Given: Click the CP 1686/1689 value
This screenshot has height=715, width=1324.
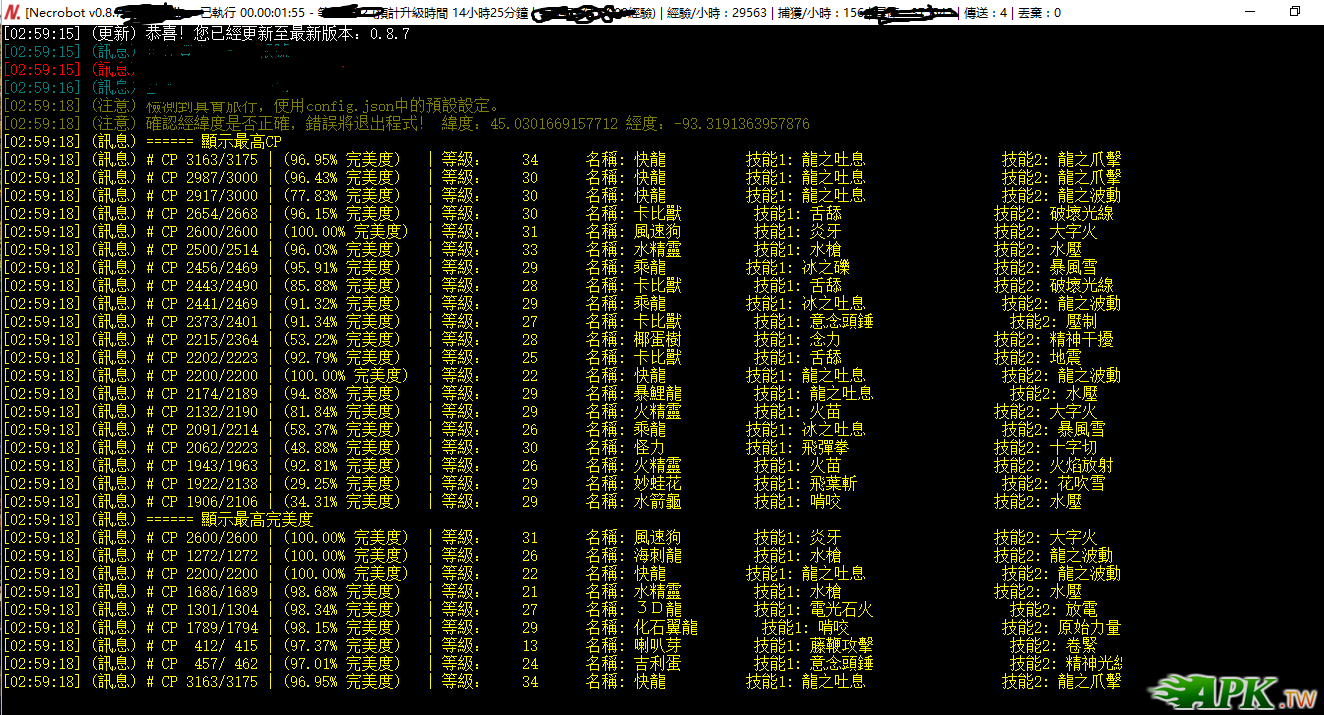Looking at the screenshot, I should click(209, 591).
